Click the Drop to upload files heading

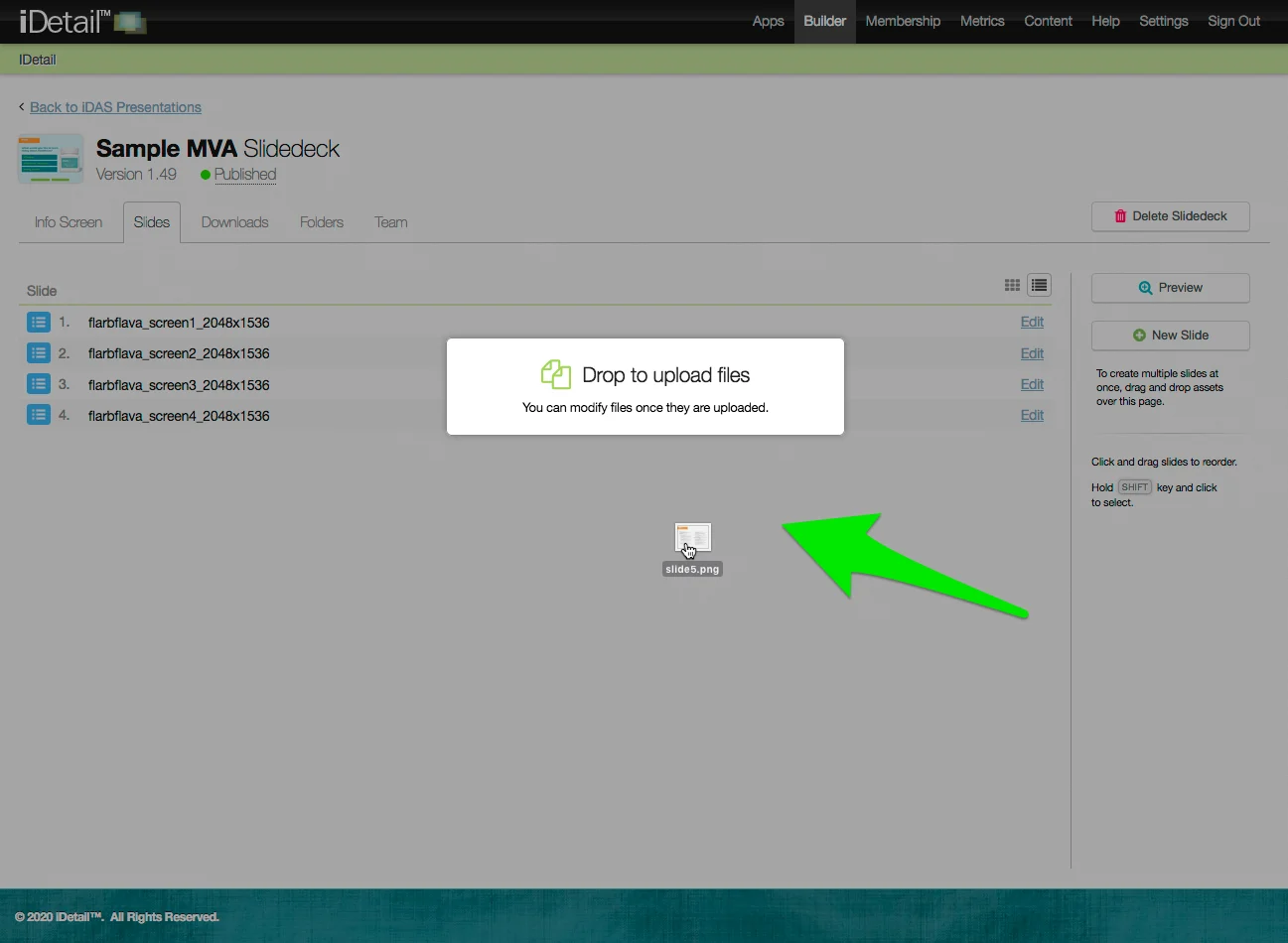(666, 375)
